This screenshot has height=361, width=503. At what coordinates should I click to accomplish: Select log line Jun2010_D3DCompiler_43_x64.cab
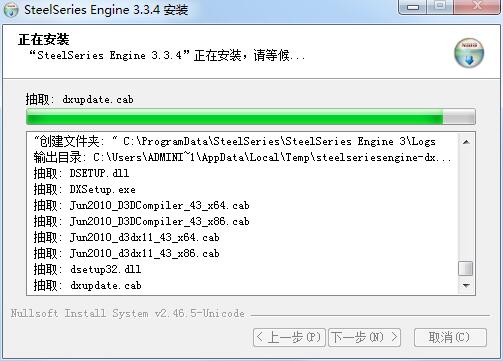141,205
